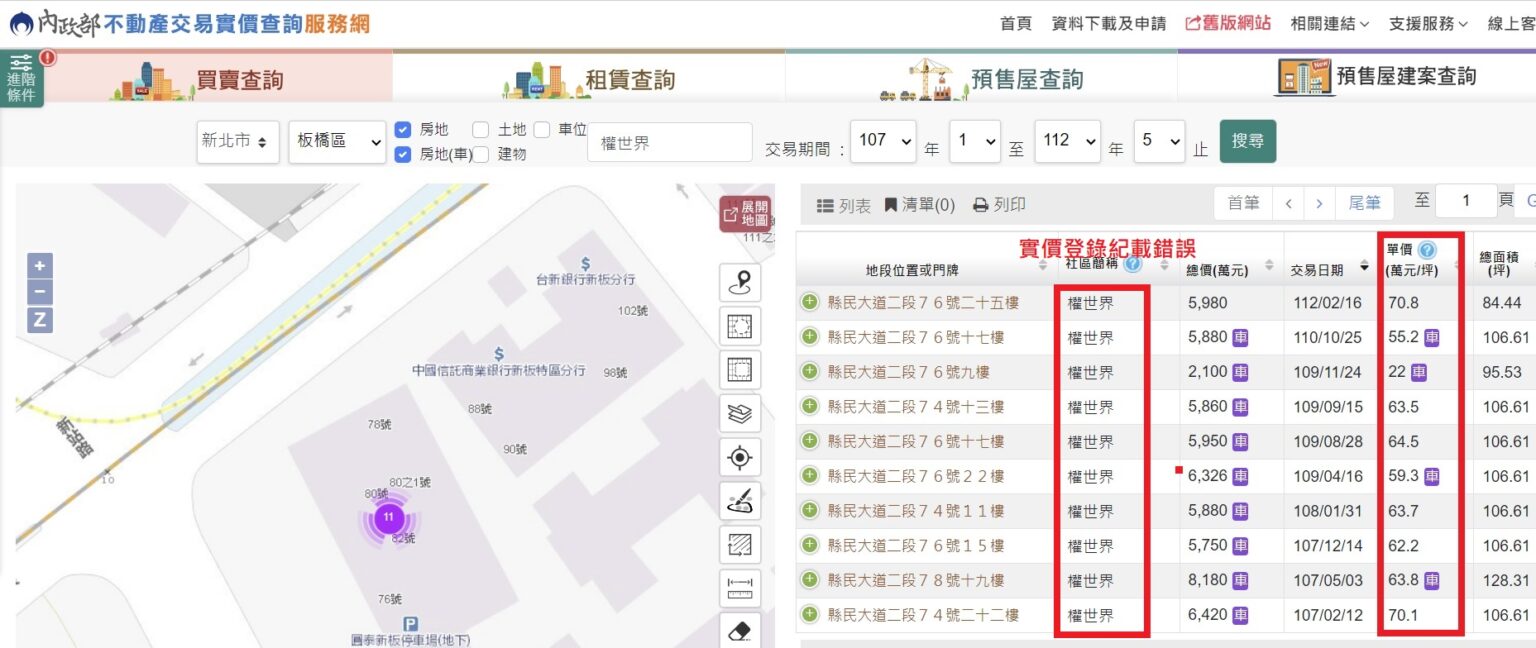Open the map layers tool

point(740,413)
